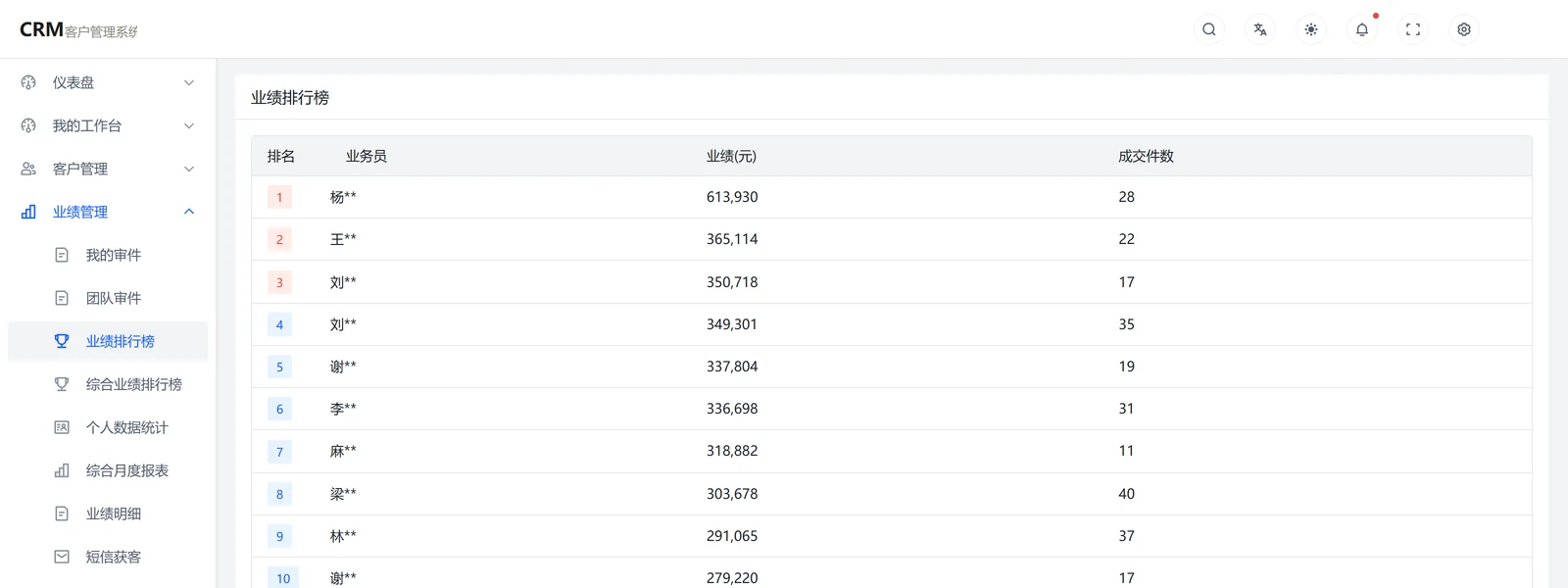Click the 业务员 column header
Image resolution: width=1568 pixels, height=588 pixels.
click(x=367, y=156)
